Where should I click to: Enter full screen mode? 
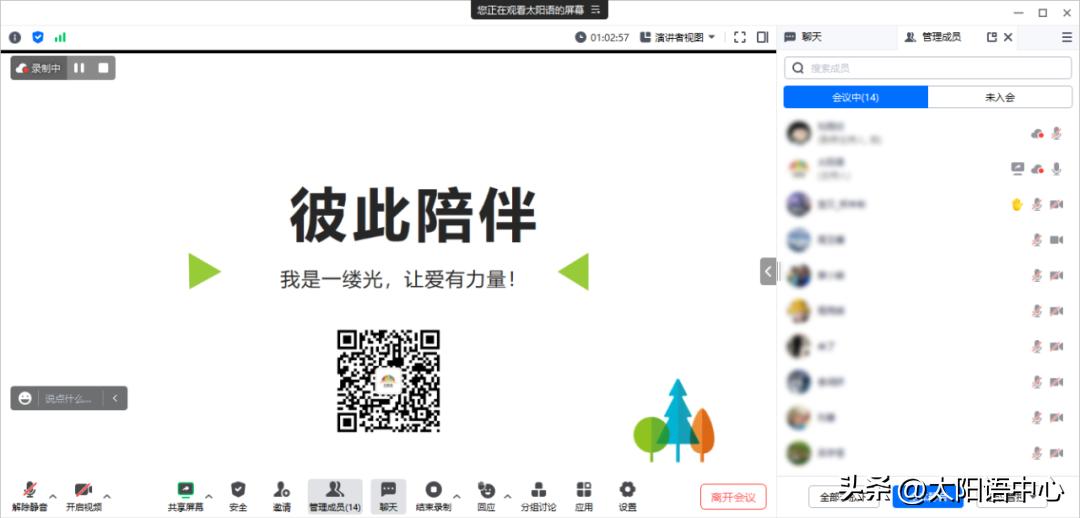pyautogui.click(x=740, y=37)
